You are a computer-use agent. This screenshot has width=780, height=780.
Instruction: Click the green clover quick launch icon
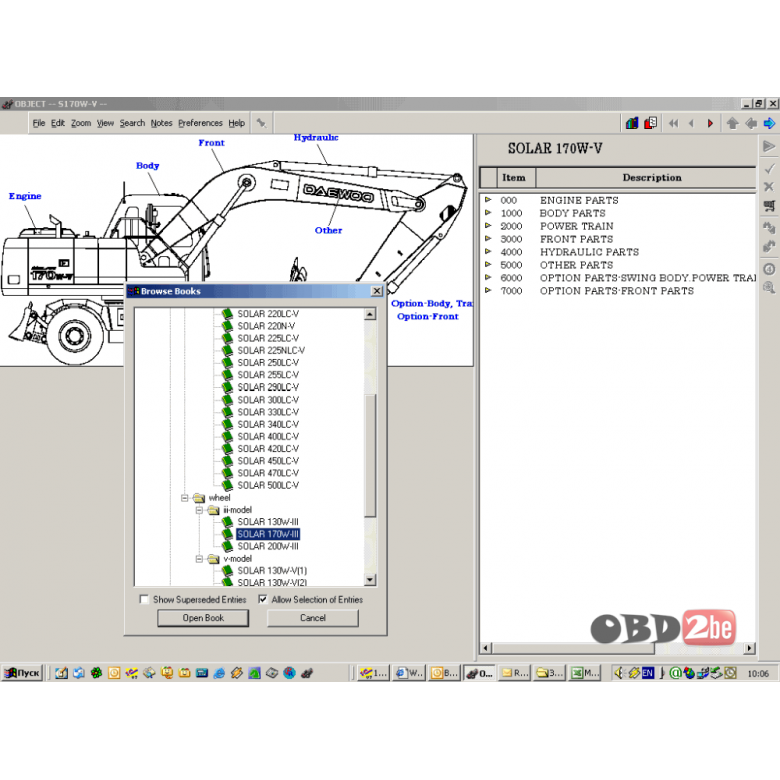[97, 673]
